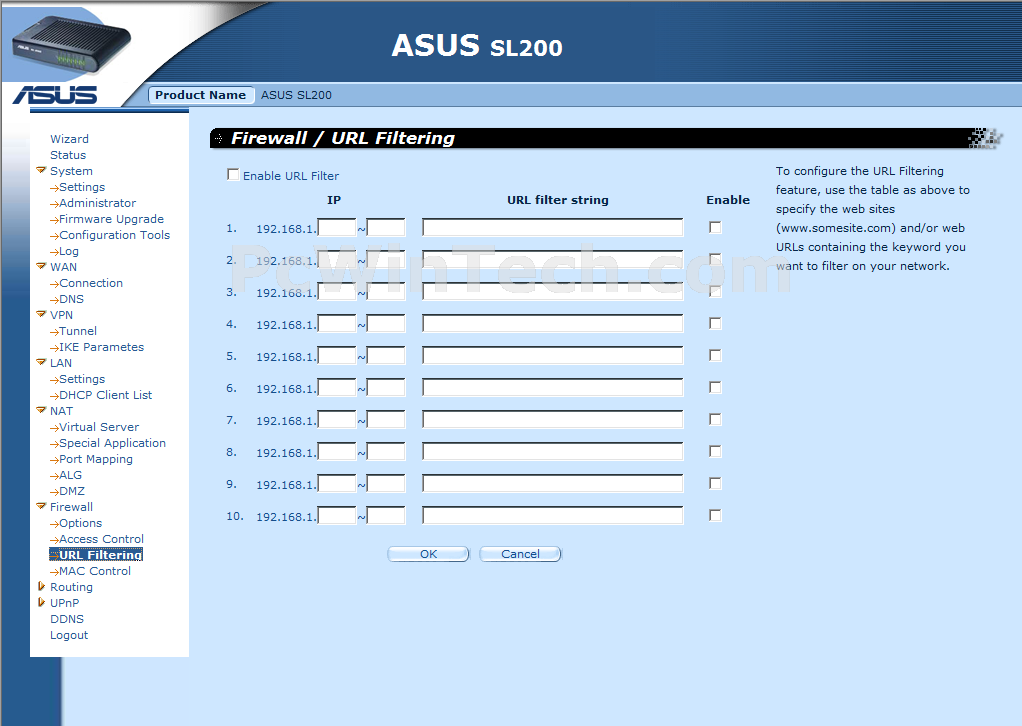Click the row 9 starting IP field
The width and height of the screenshot is (1022, 726).
336,483
